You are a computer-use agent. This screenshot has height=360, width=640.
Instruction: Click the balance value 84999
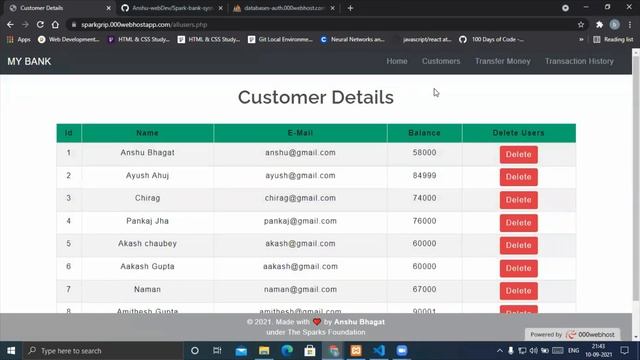[x=424, y=176]
